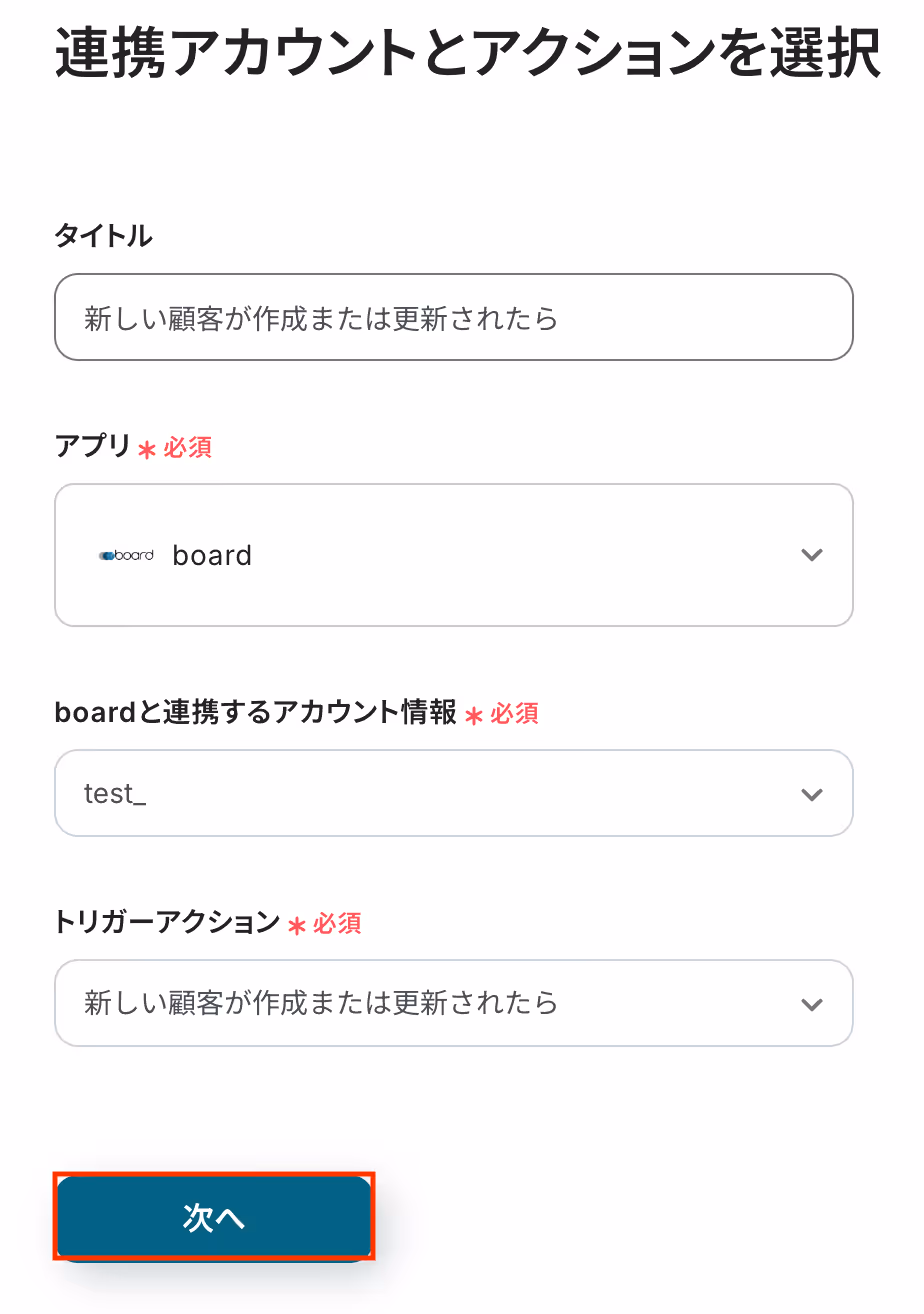Click the red asterisk beside アカウント情報
The height and width of the screenshot is (1314, 924).
coord(473,716)
